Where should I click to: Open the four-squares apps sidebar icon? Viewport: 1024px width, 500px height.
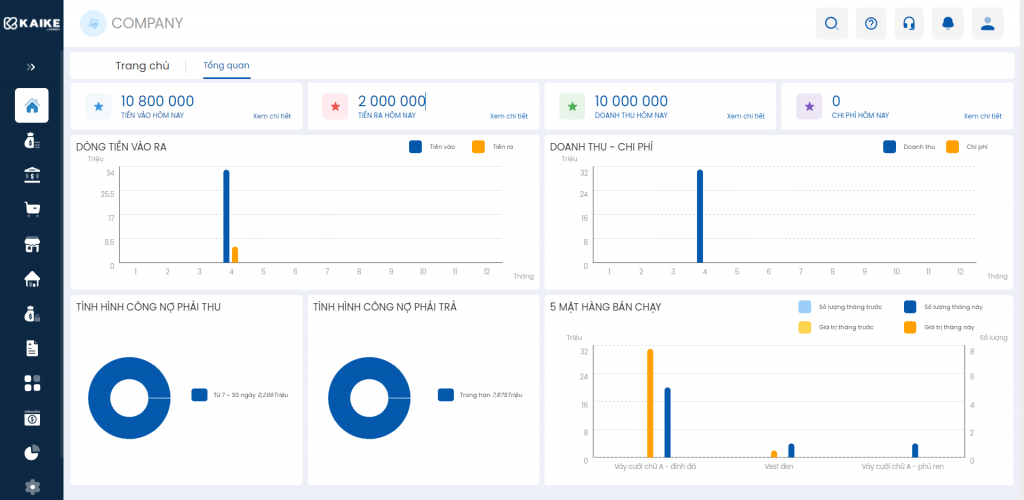click(31, 383)
